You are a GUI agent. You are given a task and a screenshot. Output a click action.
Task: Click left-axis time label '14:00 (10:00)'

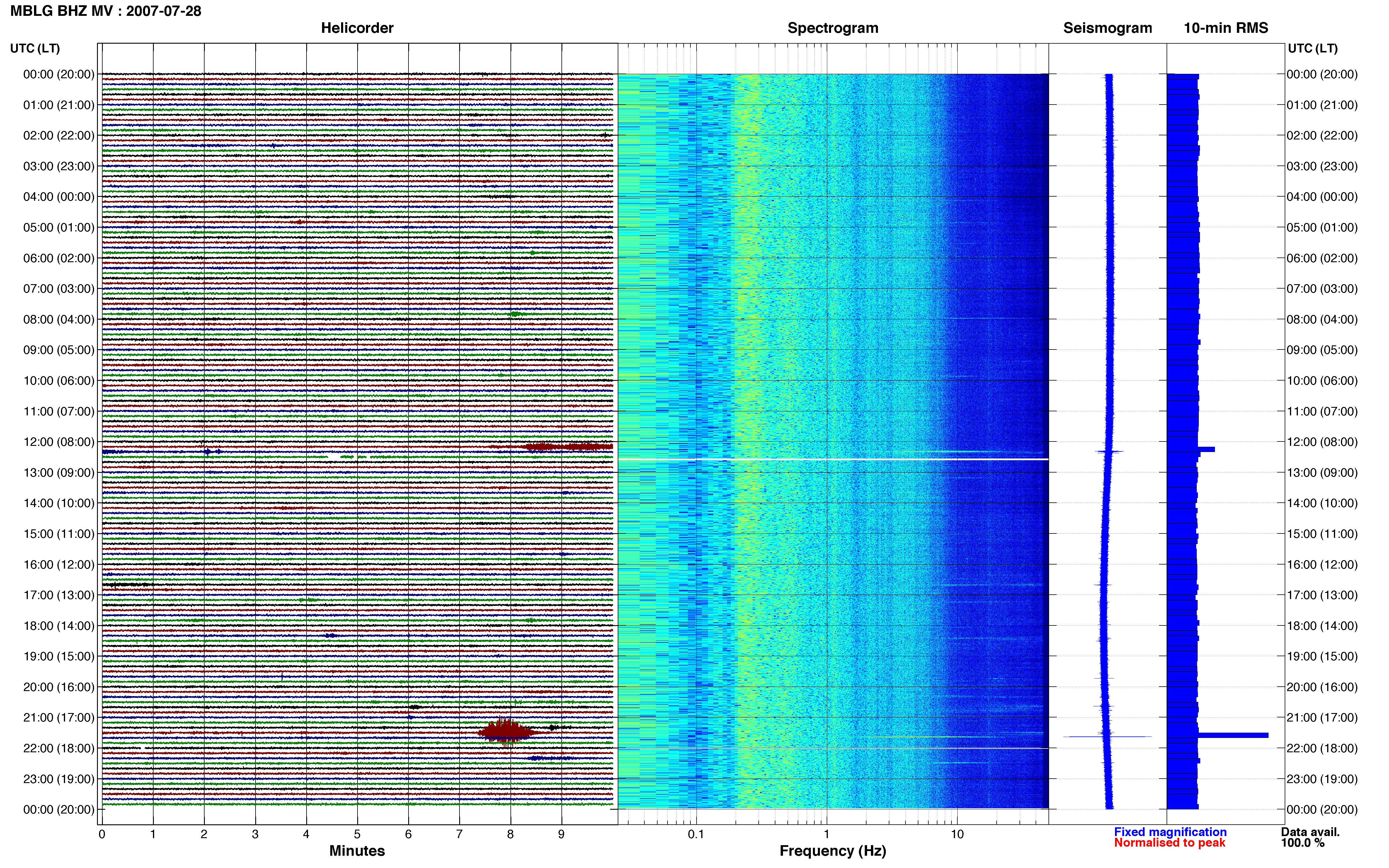[59, 504]
